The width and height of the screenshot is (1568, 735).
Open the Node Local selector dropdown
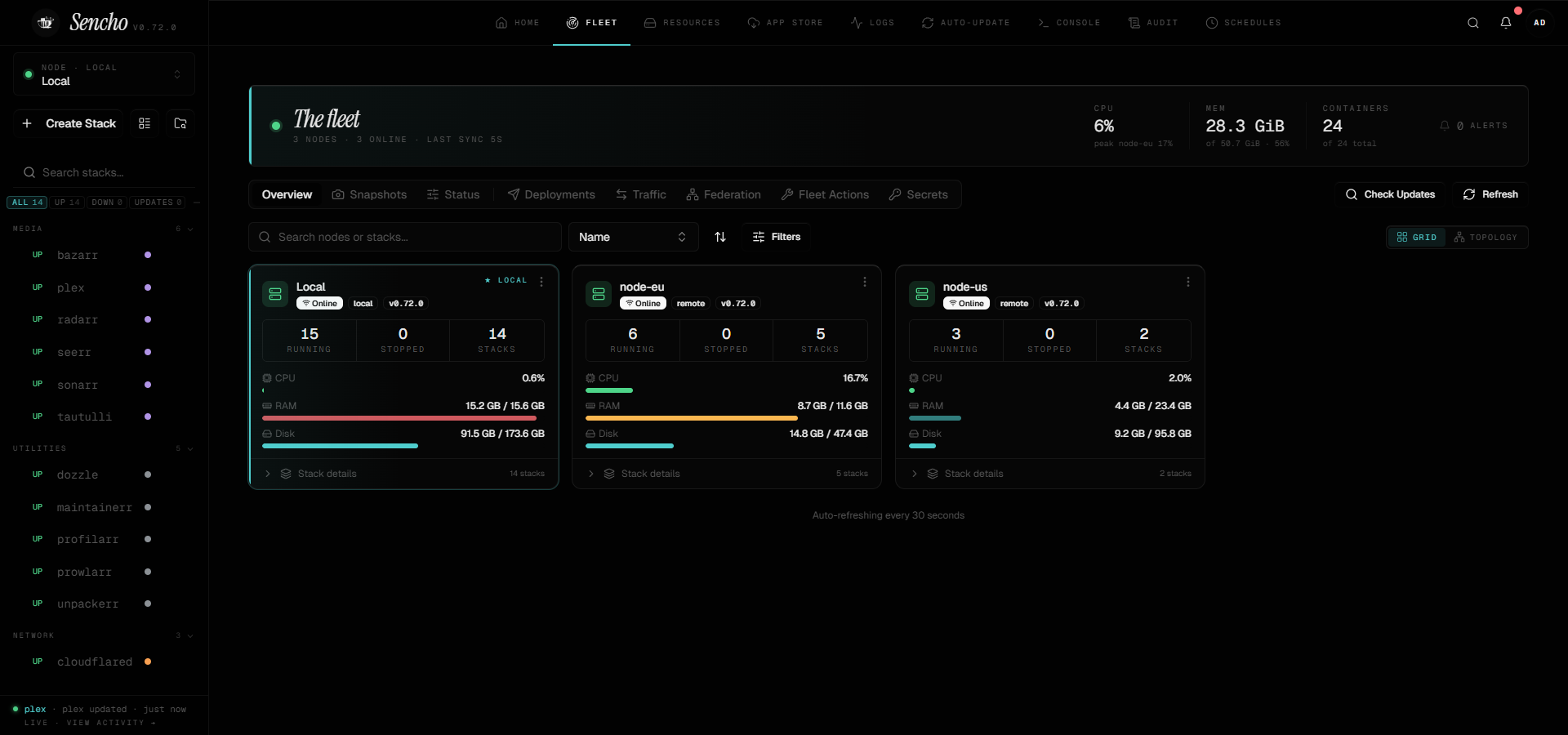coord(104,74)
